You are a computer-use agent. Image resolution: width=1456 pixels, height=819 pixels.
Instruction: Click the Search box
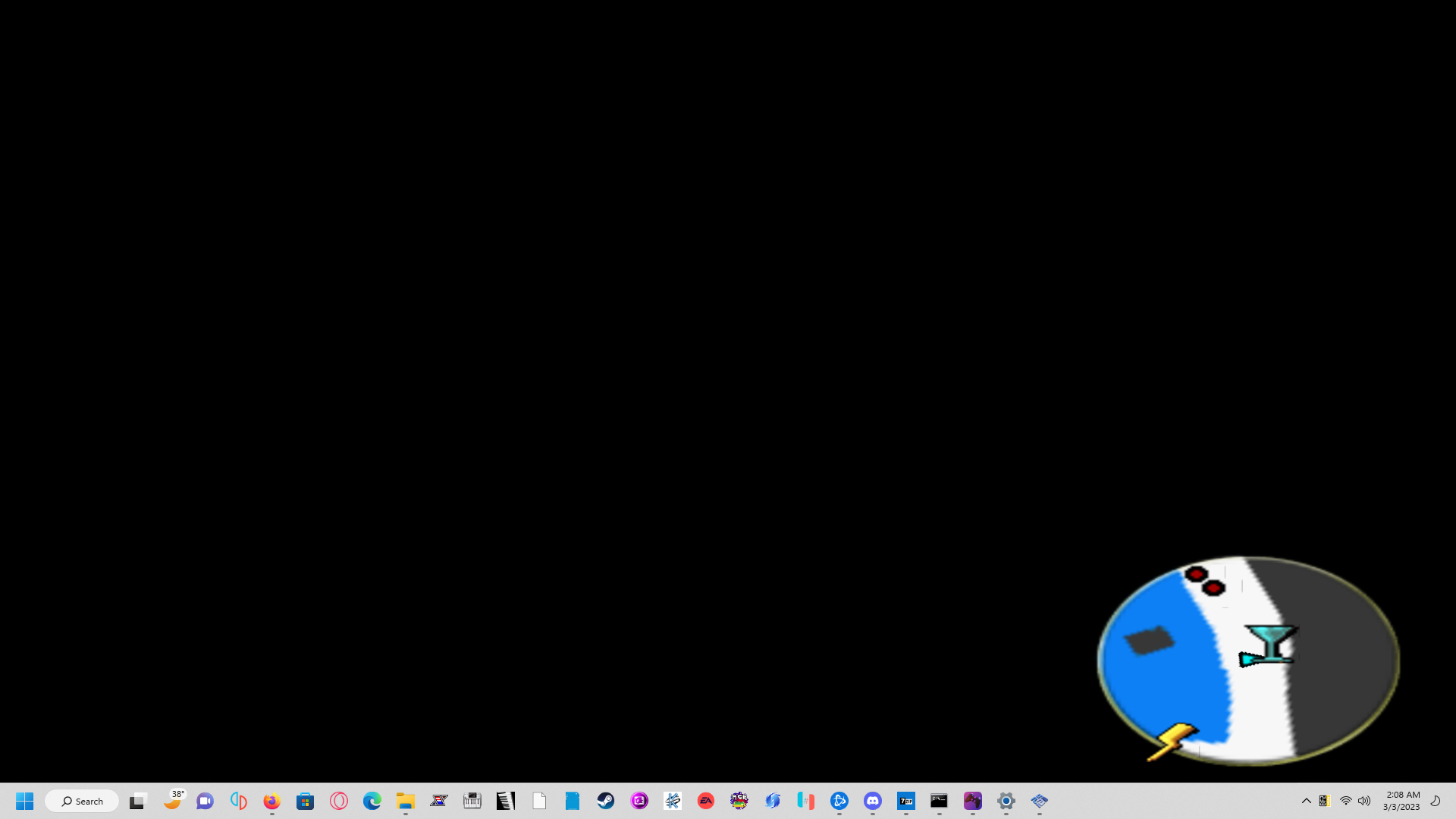click(82, 800)
